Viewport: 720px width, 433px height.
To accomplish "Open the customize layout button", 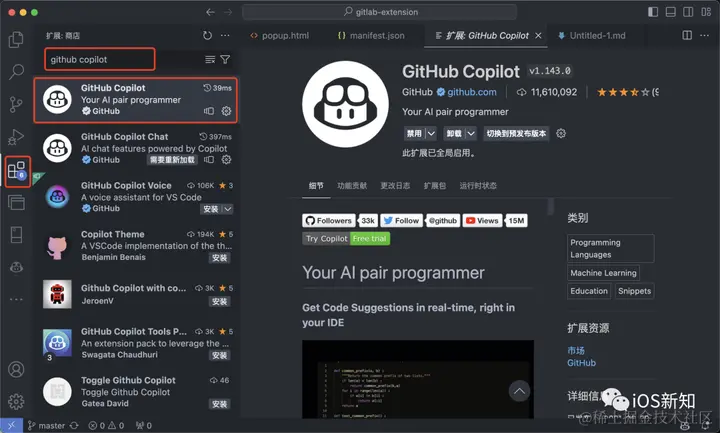I will pyautogui.click(x=706, y=12).
